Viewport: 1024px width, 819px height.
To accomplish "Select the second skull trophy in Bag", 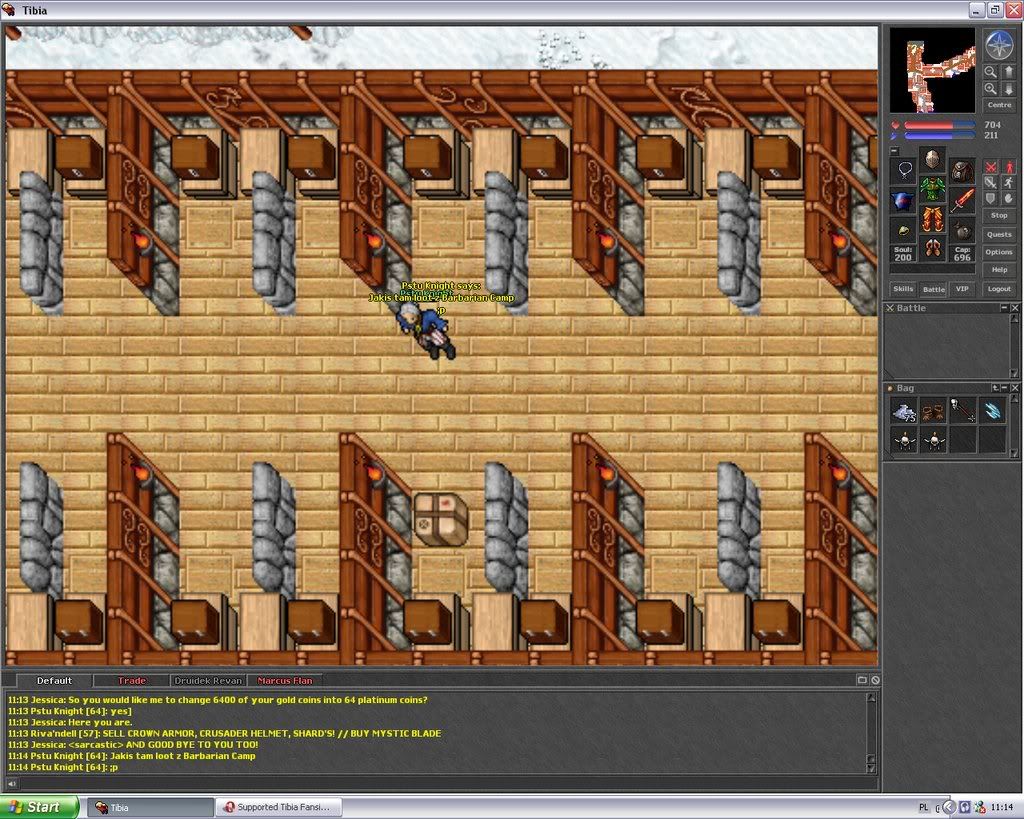I will [933, 440].
